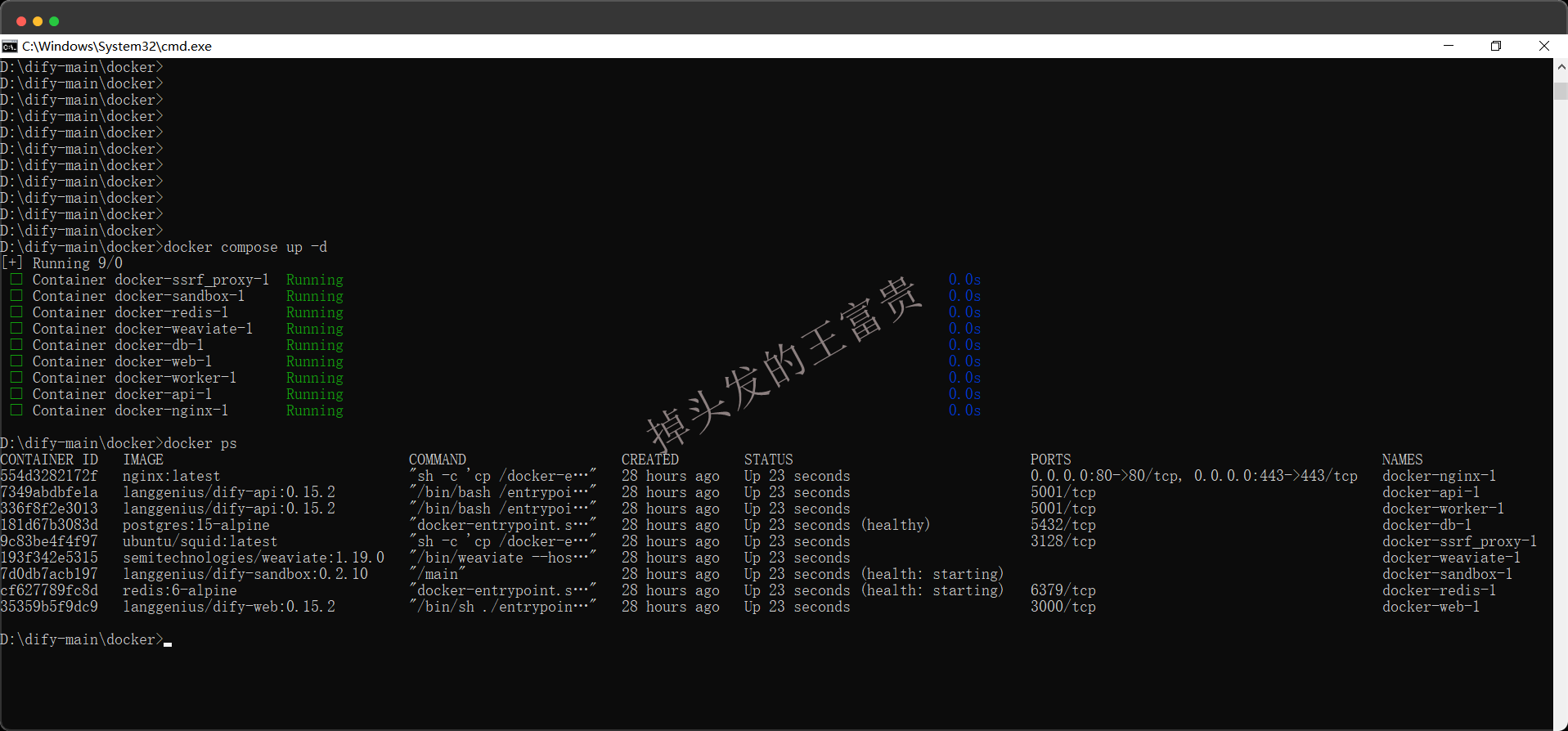Click the '(healthy)' status of postgres row

(896, 525)
